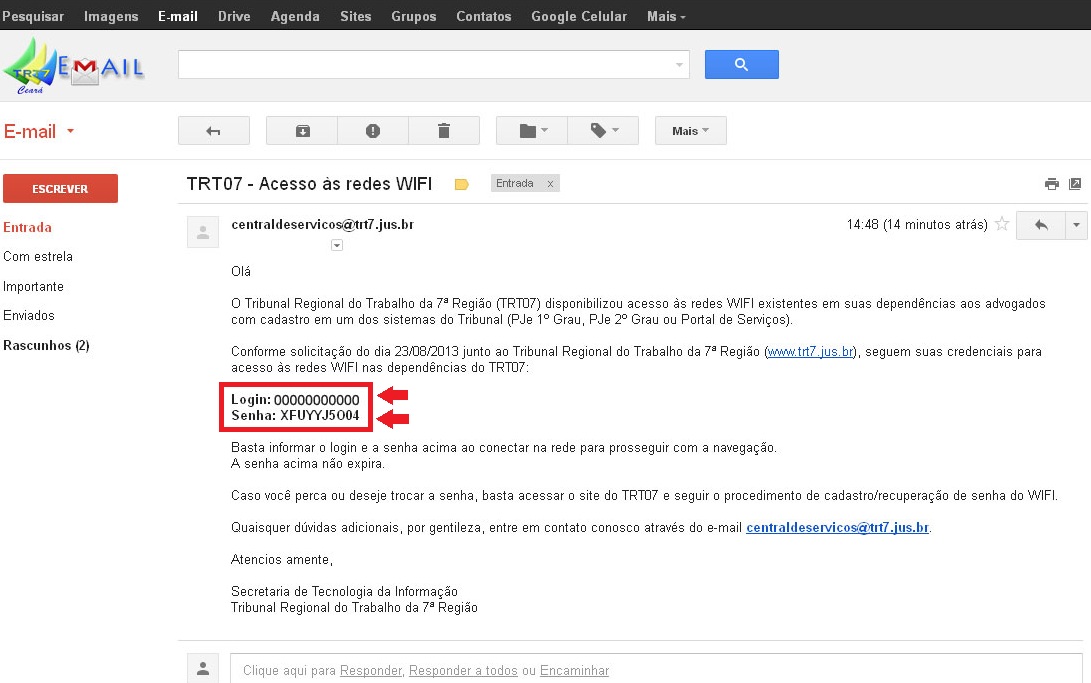
Task: Select Google Celular in the top bar
Action: click(579, 16)
